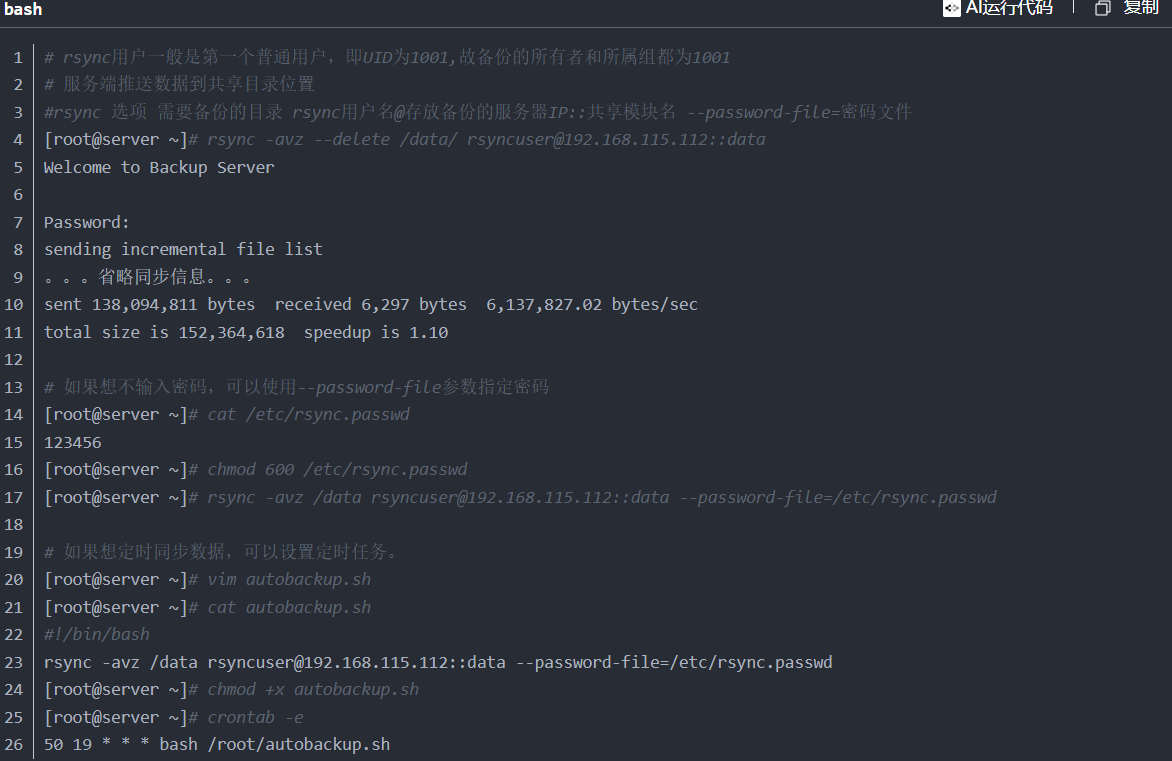Click the #!/bin/bash shebang line
1172x761 pixels.
tap(96, 634)
